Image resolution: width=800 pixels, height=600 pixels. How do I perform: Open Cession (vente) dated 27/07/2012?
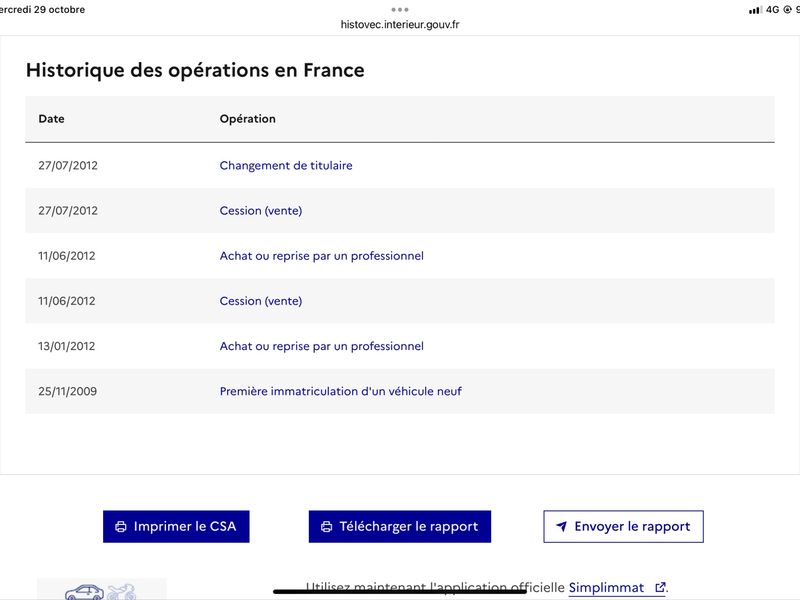click(261, 211)
